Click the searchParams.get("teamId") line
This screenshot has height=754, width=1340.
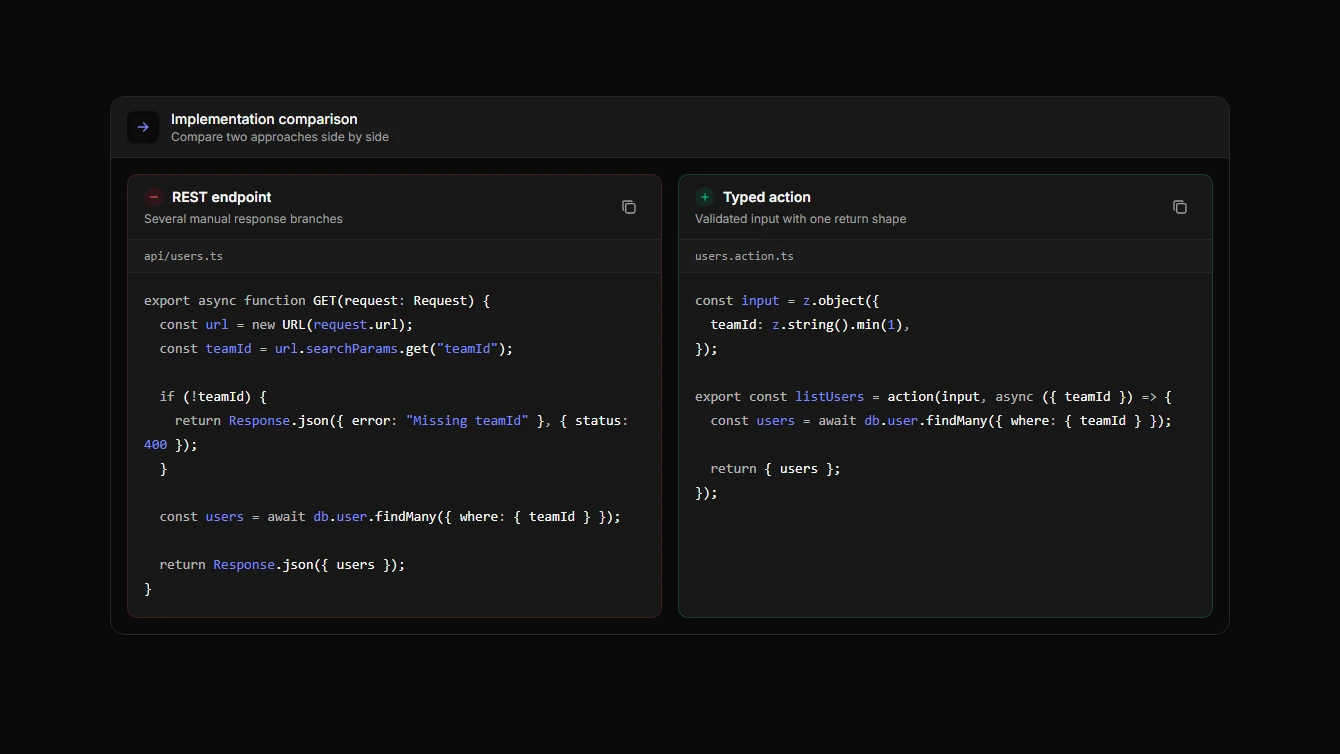[336, 349]
